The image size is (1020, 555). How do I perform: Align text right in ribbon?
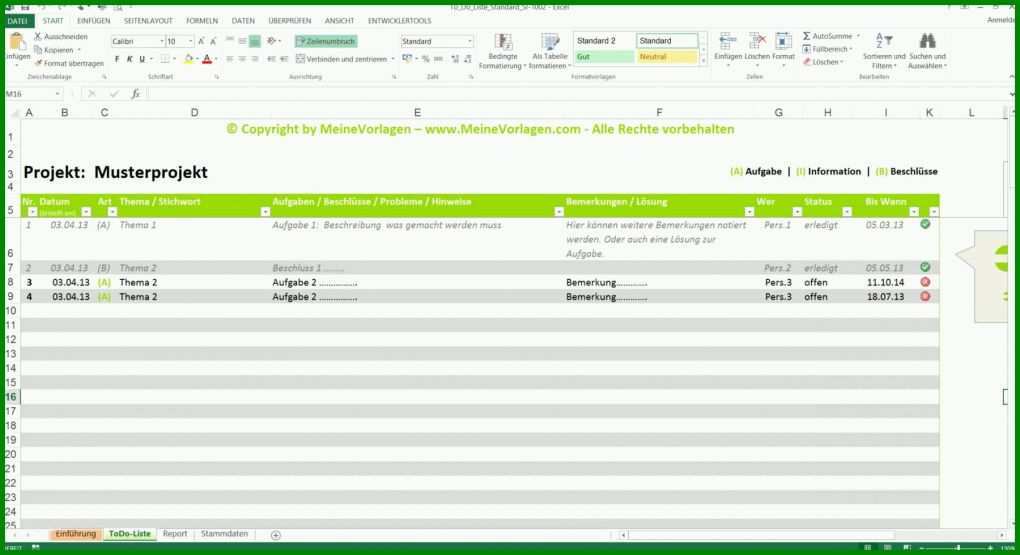pyautogui.click(x=254, y=59)
